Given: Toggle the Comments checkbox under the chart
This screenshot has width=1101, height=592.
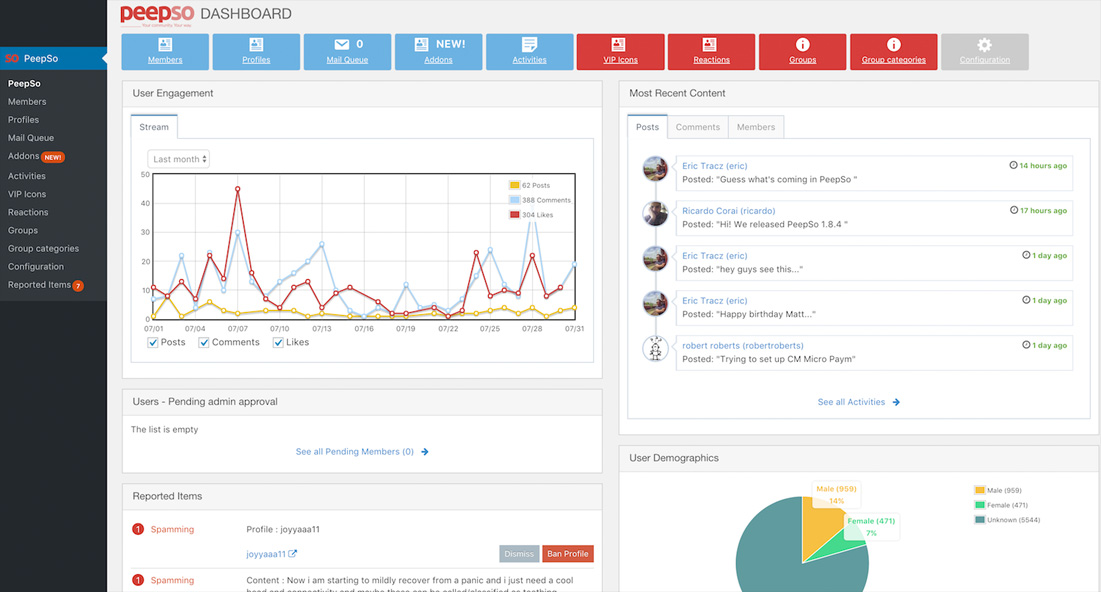Looking at the screenshot, I should [204, 342].
